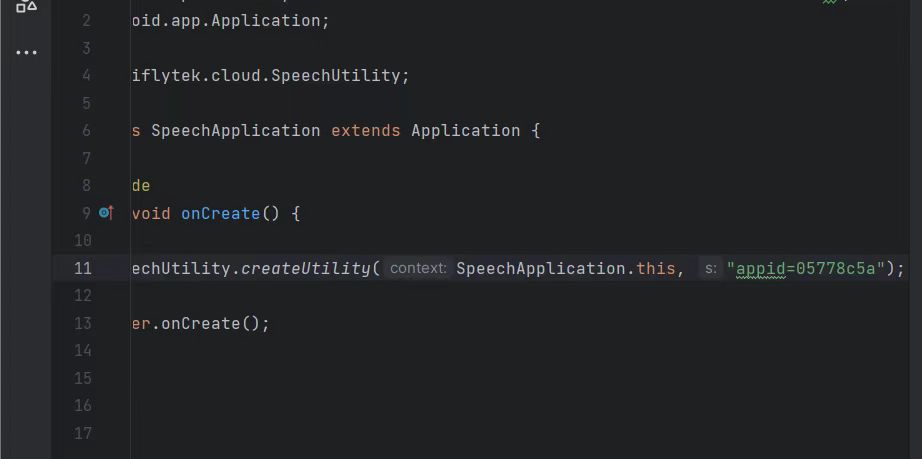Click the override gutter icon beside onCreate
922x459 pixels.
107,213
